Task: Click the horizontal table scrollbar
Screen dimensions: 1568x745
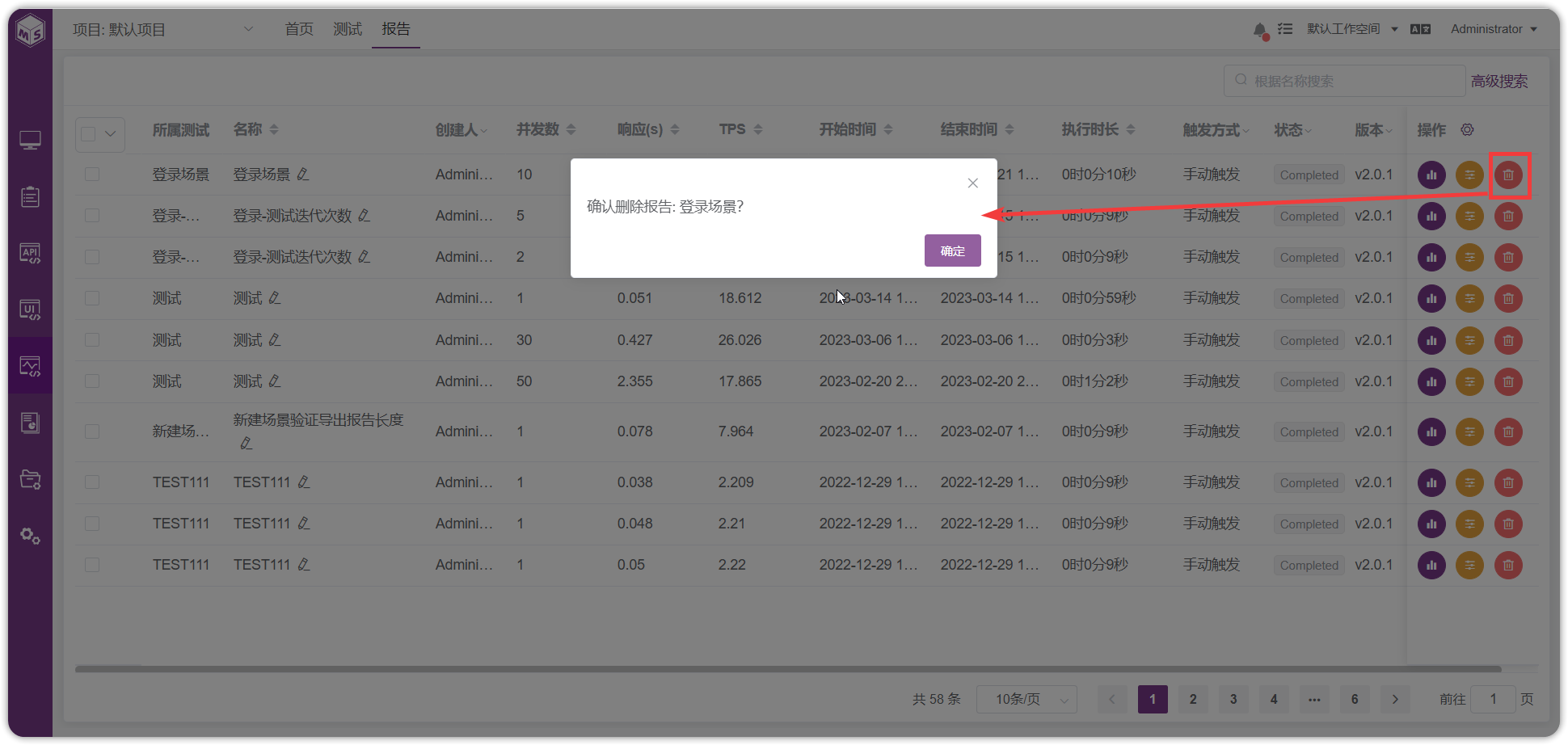Action: [788, 669]
